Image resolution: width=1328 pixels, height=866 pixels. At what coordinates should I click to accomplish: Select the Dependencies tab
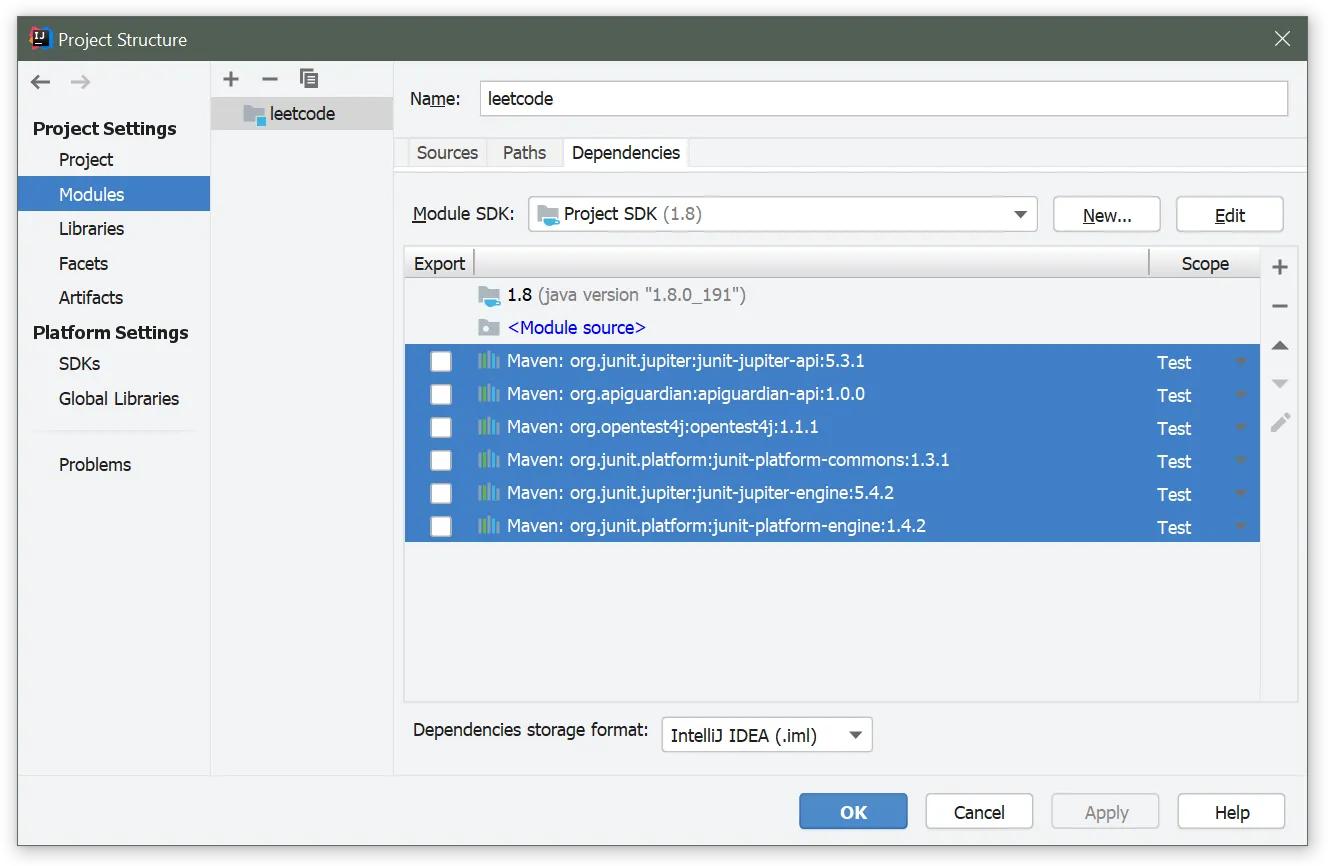point(626,152)
